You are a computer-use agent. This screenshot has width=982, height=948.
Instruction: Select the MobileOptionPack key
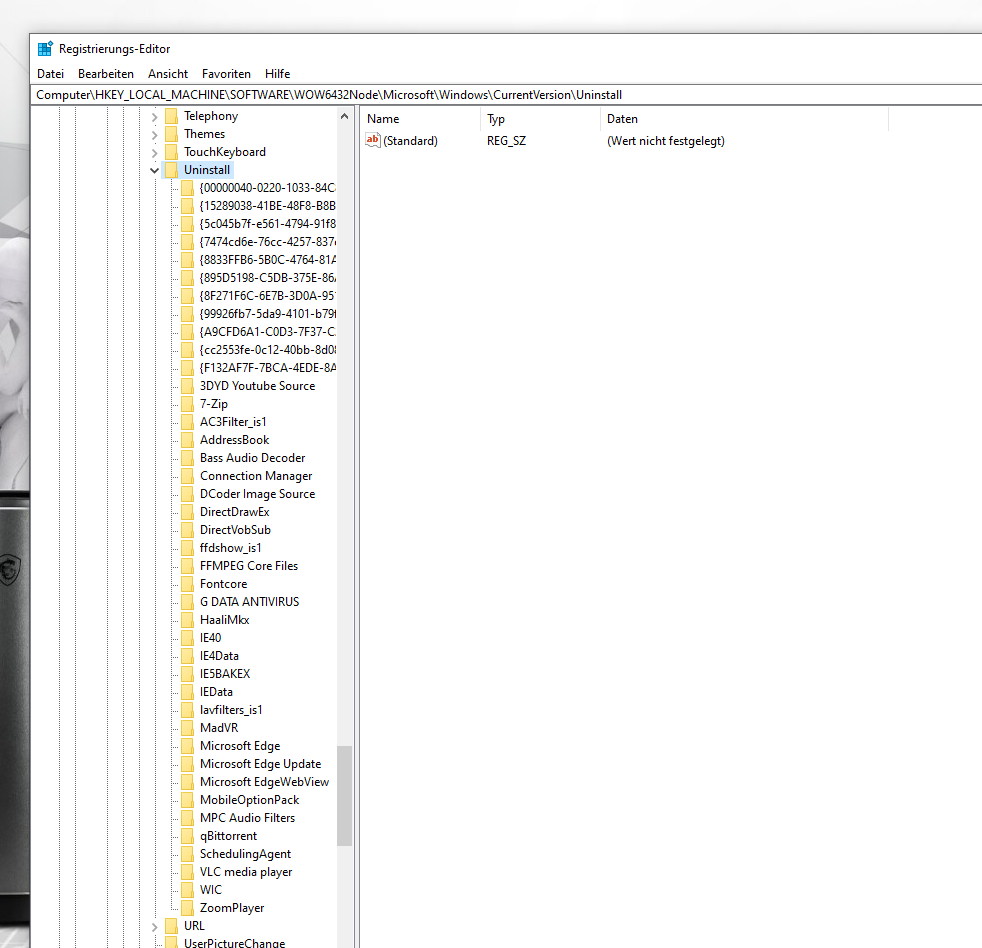[249, 800]
